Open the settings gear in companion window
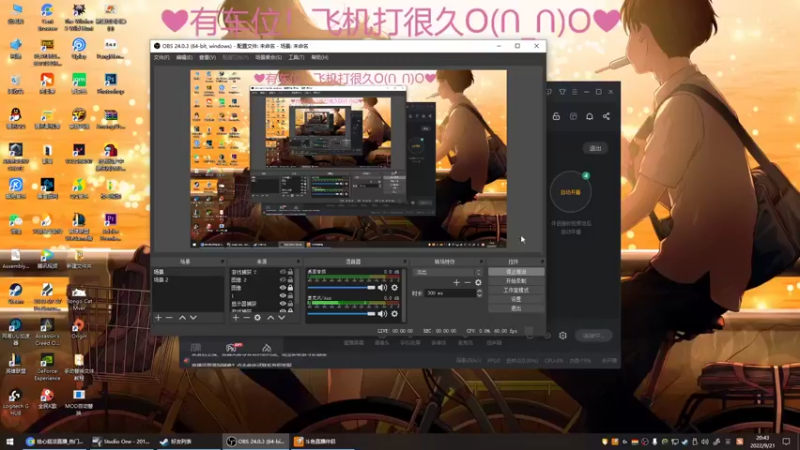The height and width of the screenshot is (450, 800). [563, 335]
